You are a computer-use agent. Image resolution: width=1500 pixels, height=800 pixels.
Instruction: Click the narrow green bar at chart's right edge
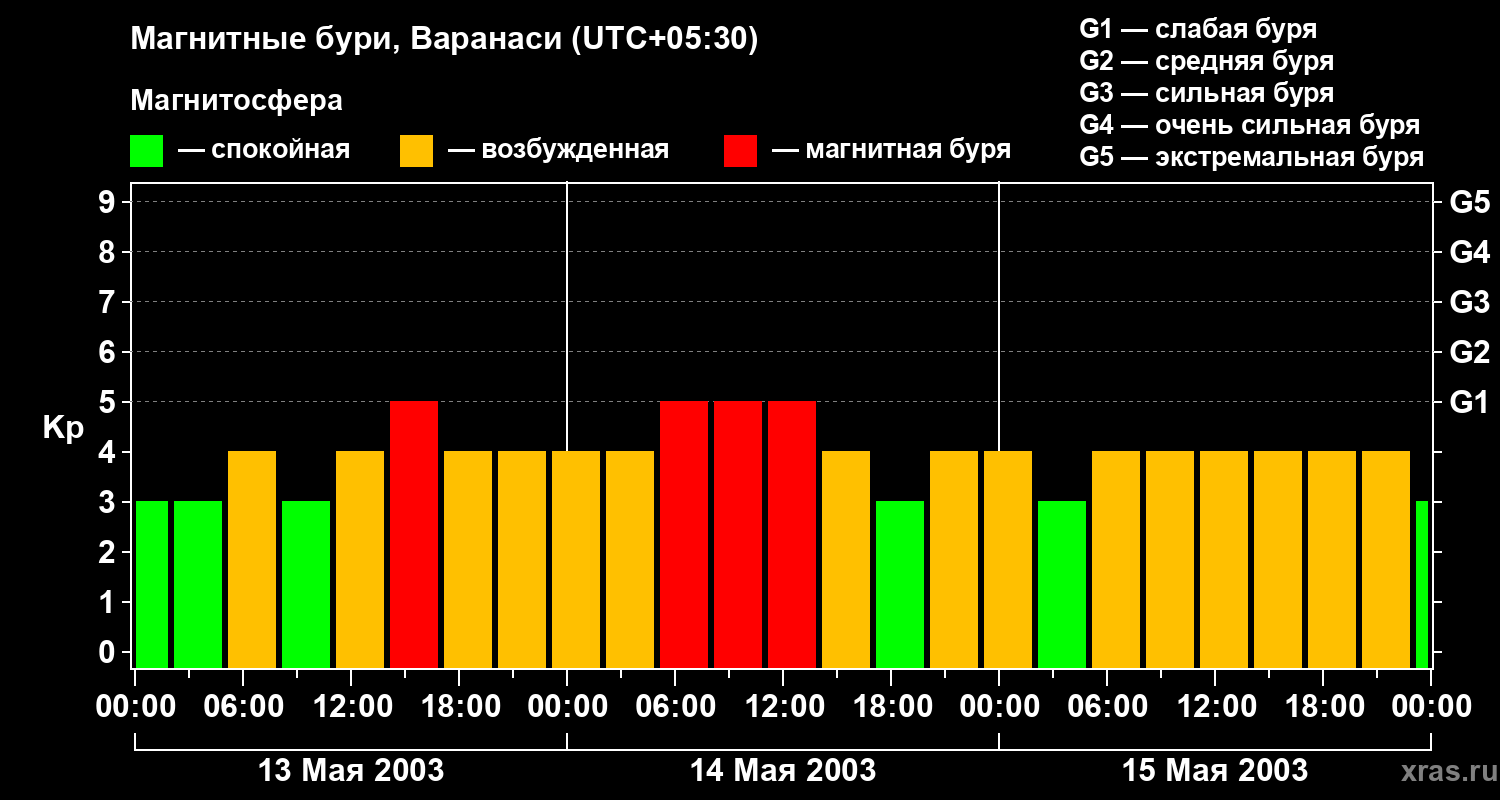tap(1422, 584)
